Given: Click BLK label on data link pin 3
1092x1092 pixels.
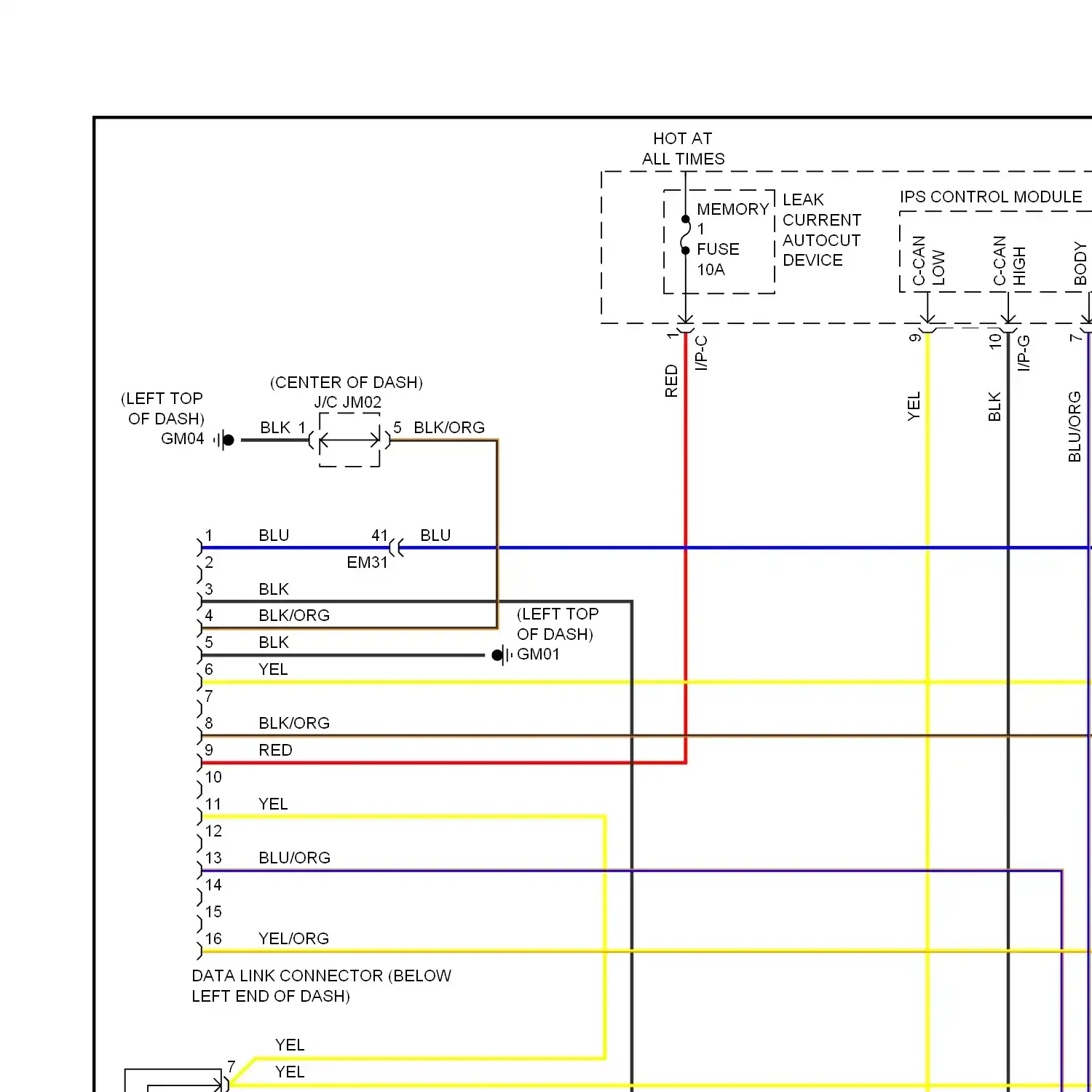Looking at the screenshot, I should [274, 590].
